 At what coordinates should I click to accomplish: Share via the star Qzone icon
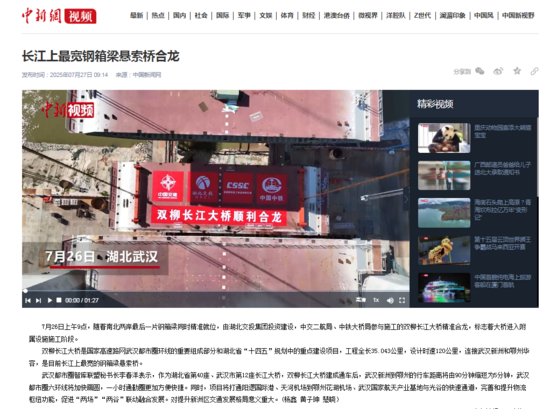517,71
